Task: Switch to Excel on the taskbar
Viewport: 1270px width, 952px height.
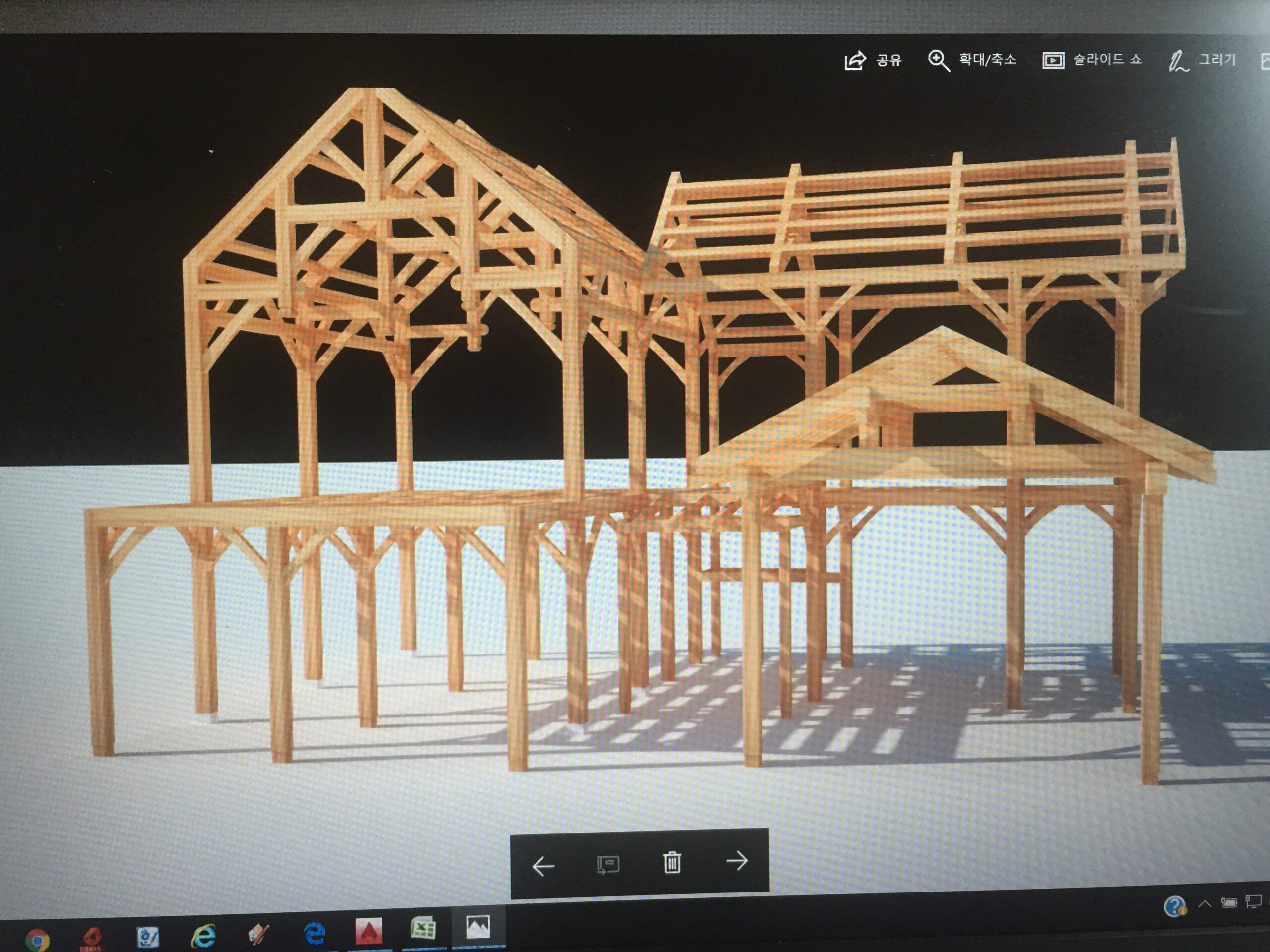Action: (x=423, y=929)
